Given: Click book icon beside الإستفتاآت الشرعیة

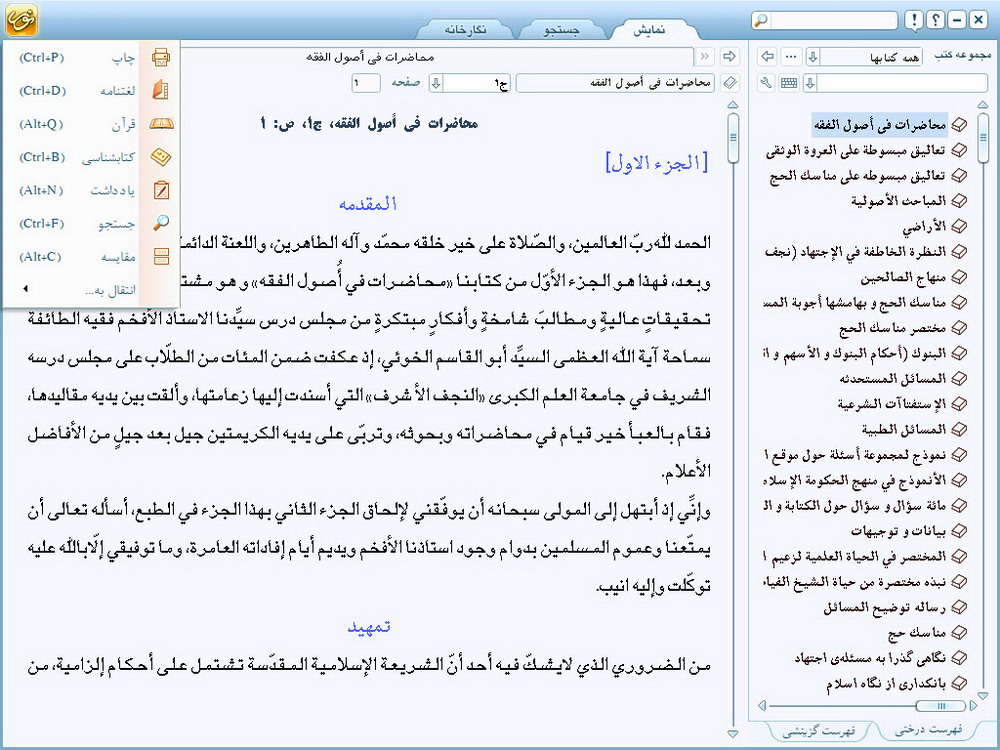Looking at the screenshot, I should (959, 404).
